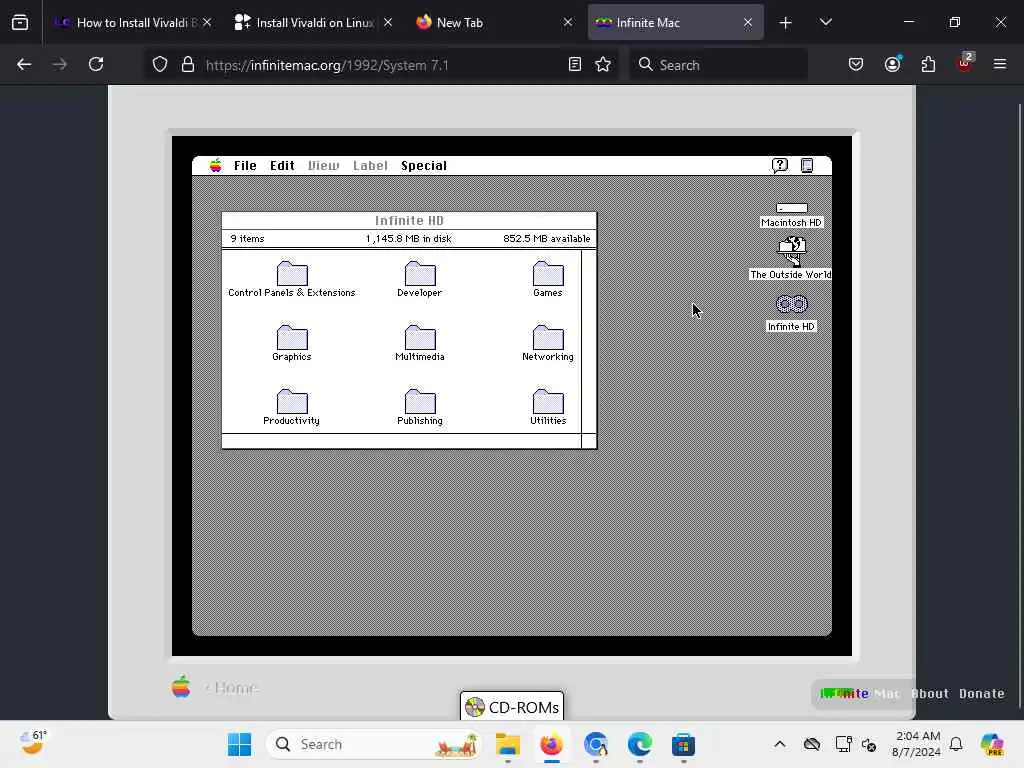Click the Apple logo below the emulator screen

181,687
